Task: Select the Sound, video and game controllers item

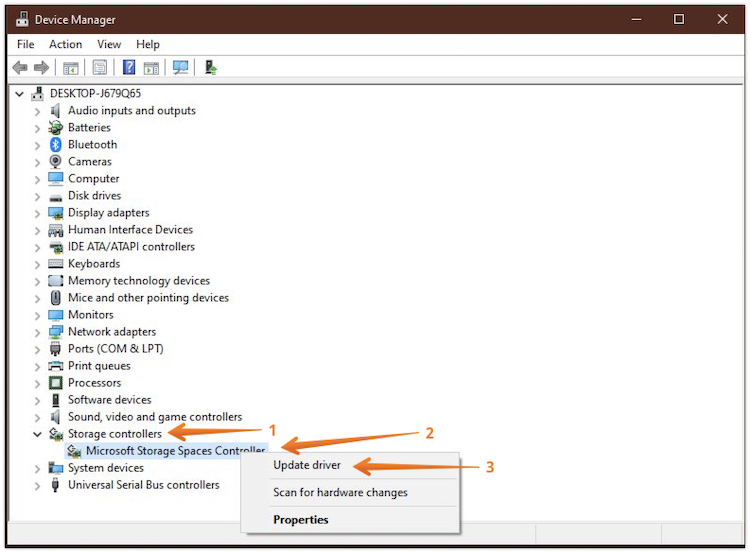Action: coord(154,417)
